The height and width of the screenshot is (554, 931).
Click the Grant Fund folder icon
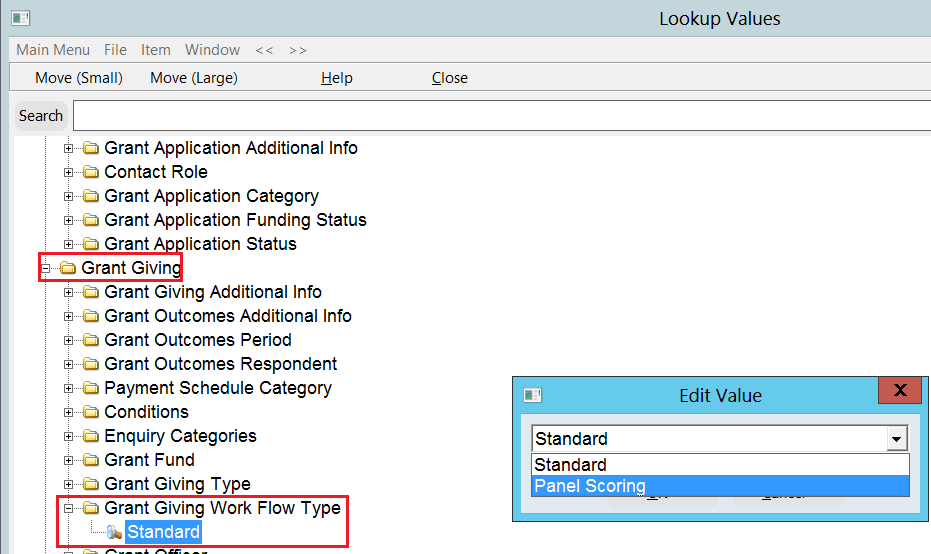point(91,460)
